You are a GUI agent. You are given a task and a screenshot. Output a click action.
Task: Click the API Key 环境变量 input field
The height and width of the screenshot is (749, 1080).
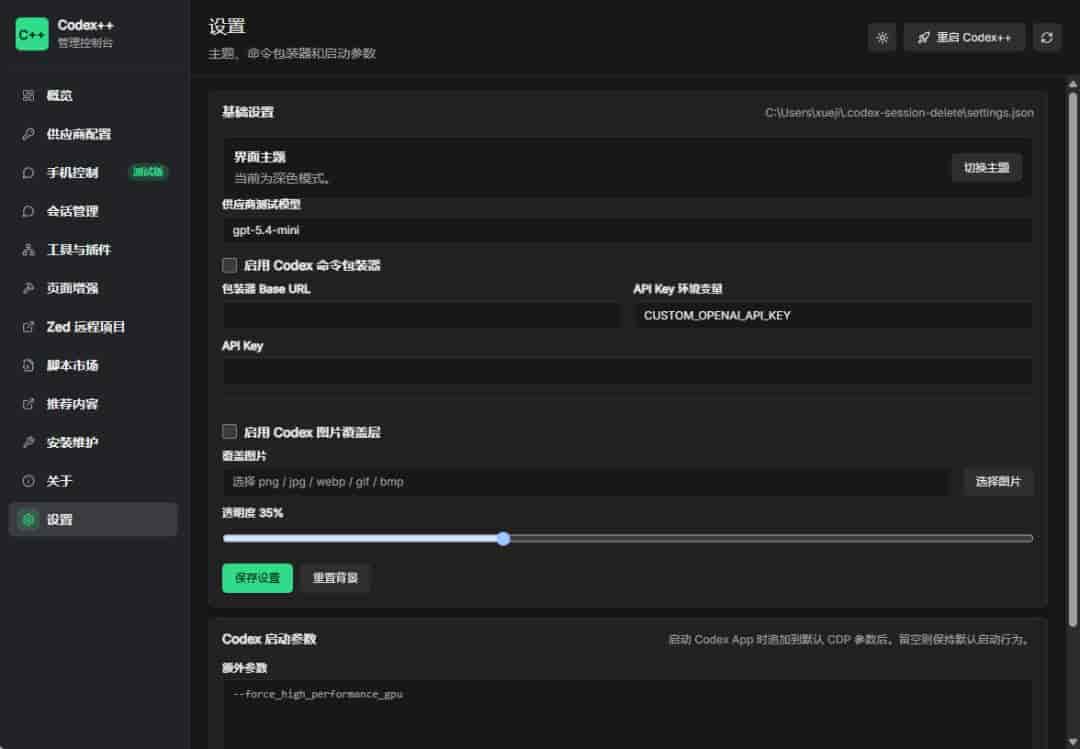pos(833,316)
